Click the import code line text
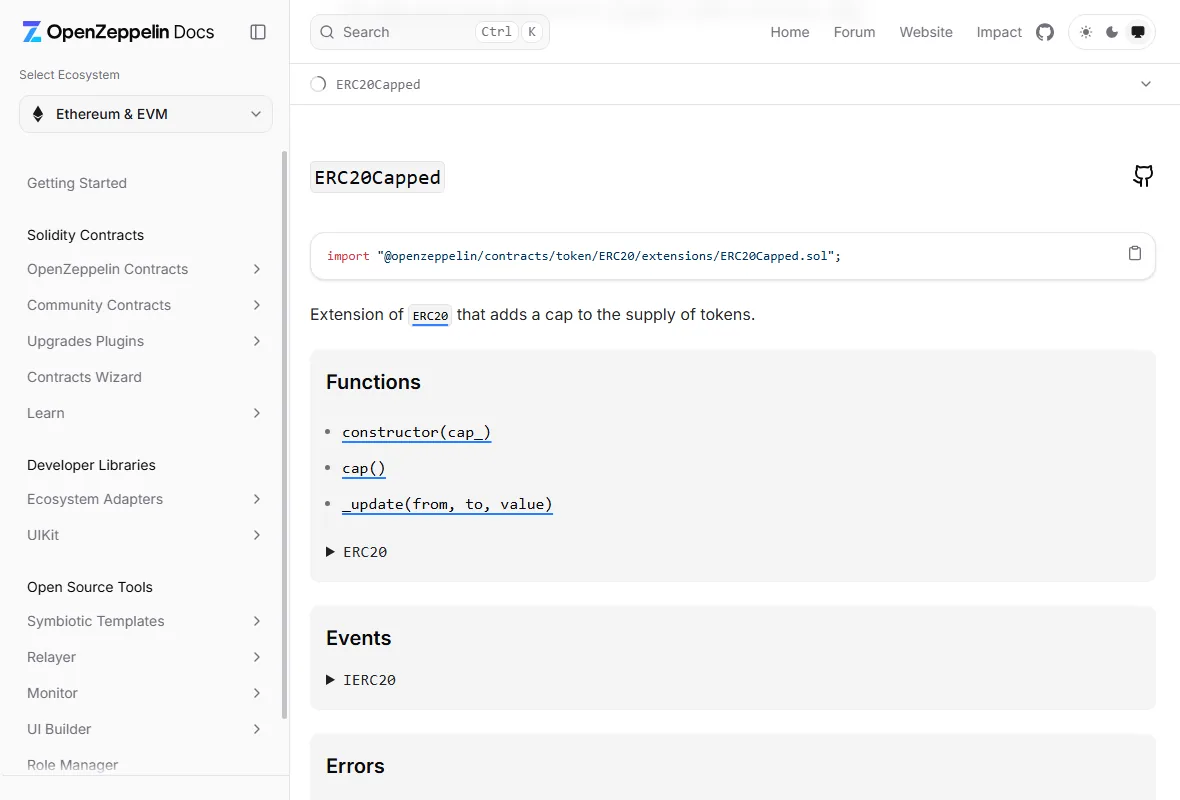 pos(583,257)
